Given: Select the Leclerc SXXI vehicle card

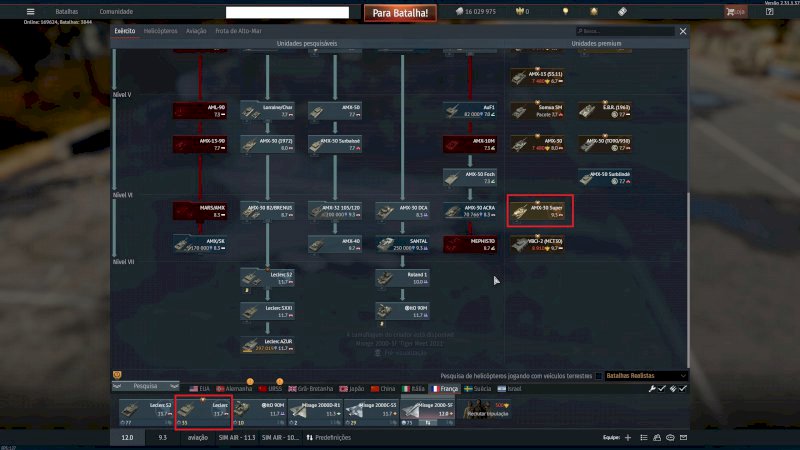Looking at the screenshot, I should pyautogui.click(x=267, y=311).
